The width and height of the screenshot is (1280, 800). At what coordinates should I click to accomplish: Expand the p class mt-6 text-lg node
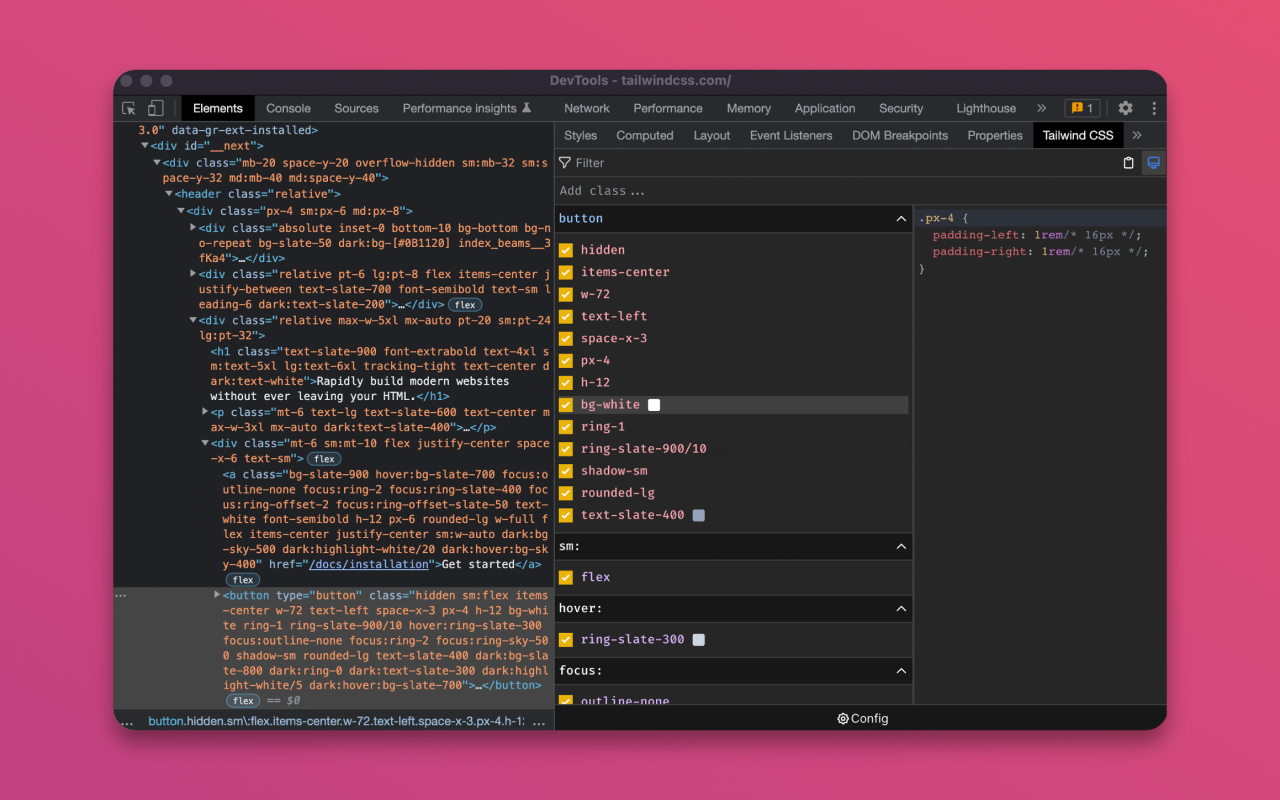(x=205, y=412)
